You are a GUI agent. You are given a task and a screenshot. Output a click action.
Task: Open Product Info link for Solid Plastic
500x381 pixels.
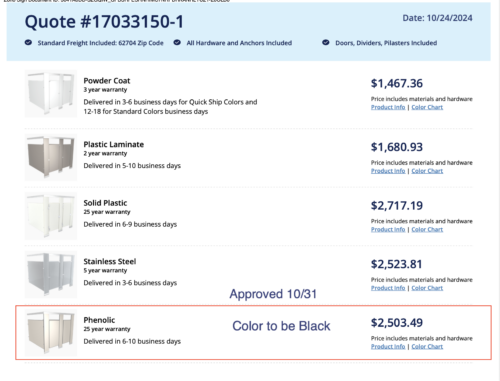click(388, 229)
